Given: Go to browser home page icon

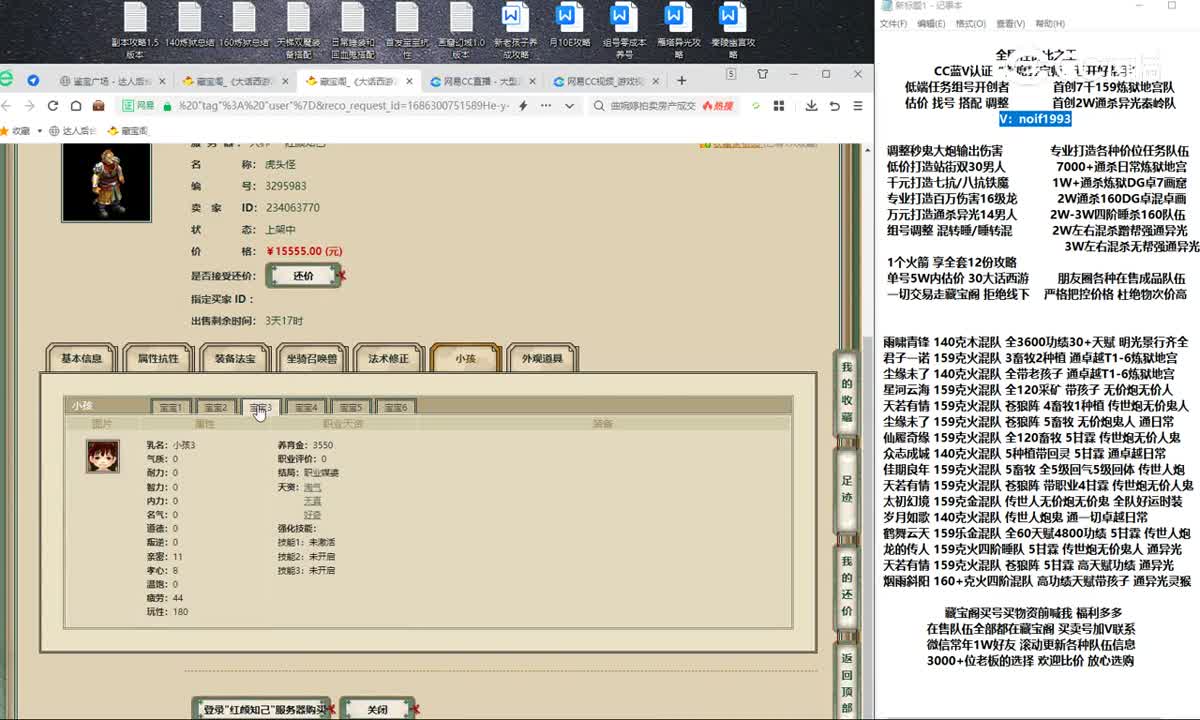Looking at the screenshot, I should point(76,105).
